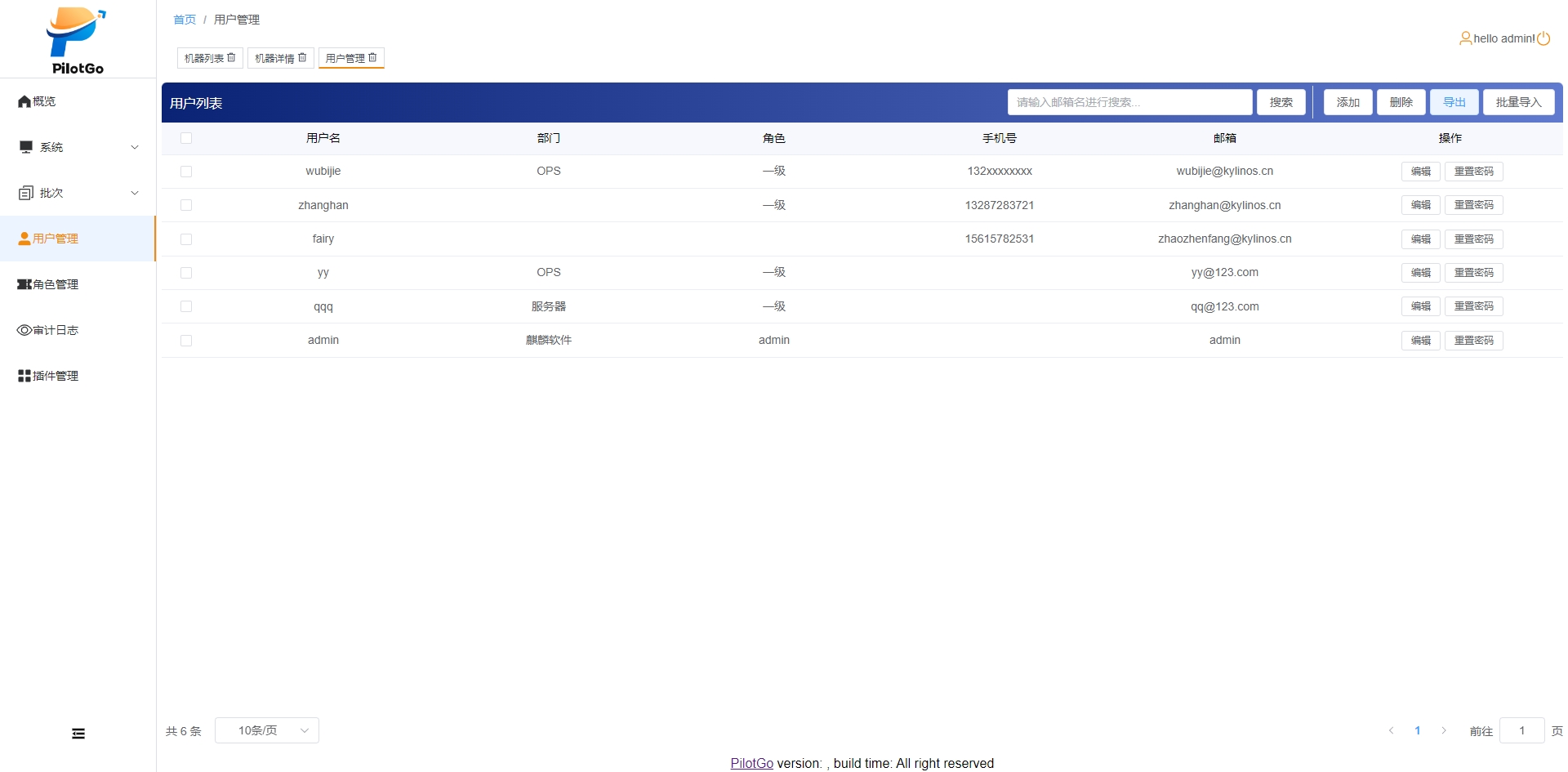
Task: Open 概览 via home icon
Action: [24, 101]
